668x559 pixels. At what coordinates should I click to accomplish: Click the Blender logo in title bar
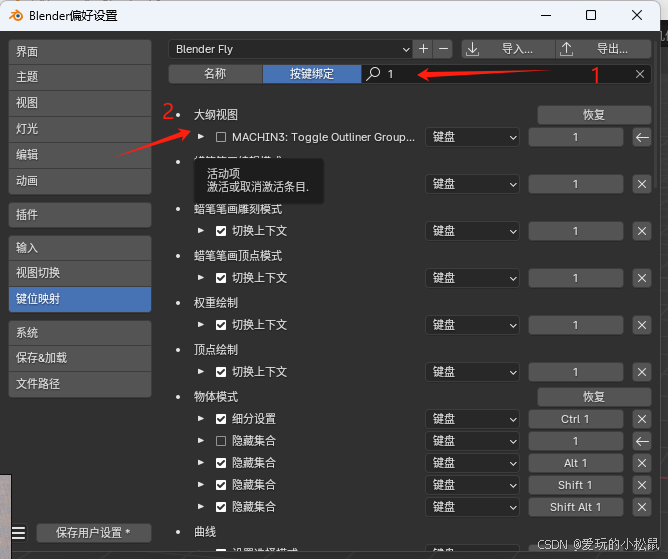pyautogui.click(x=16, y=16)
